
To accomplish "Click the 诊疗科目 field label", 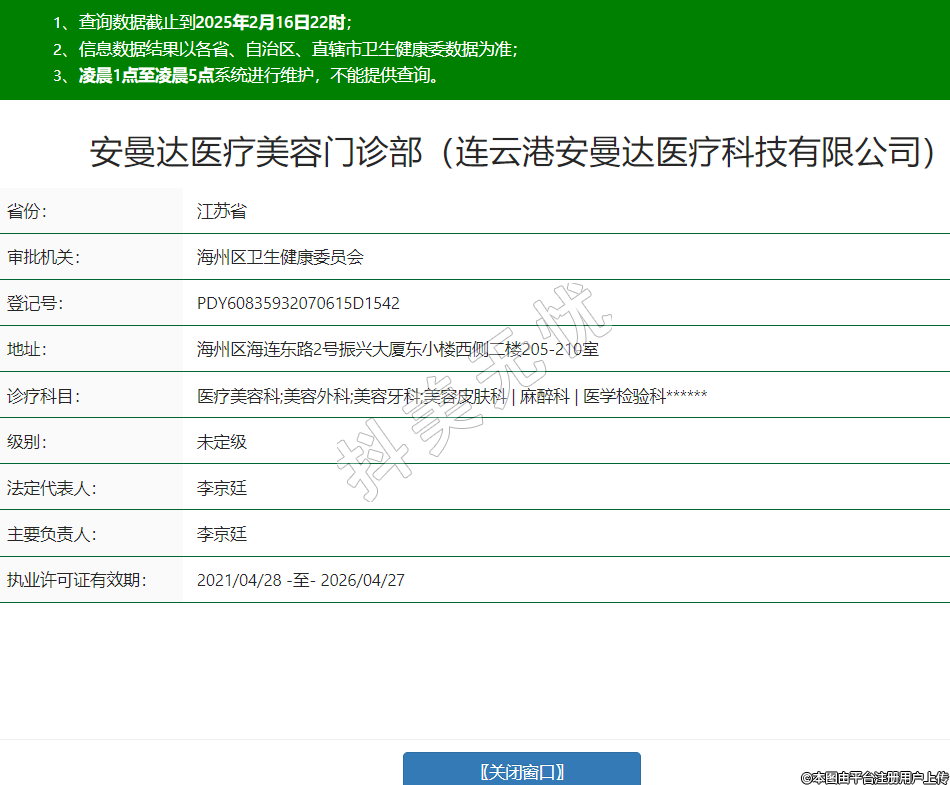I will 43,396.
